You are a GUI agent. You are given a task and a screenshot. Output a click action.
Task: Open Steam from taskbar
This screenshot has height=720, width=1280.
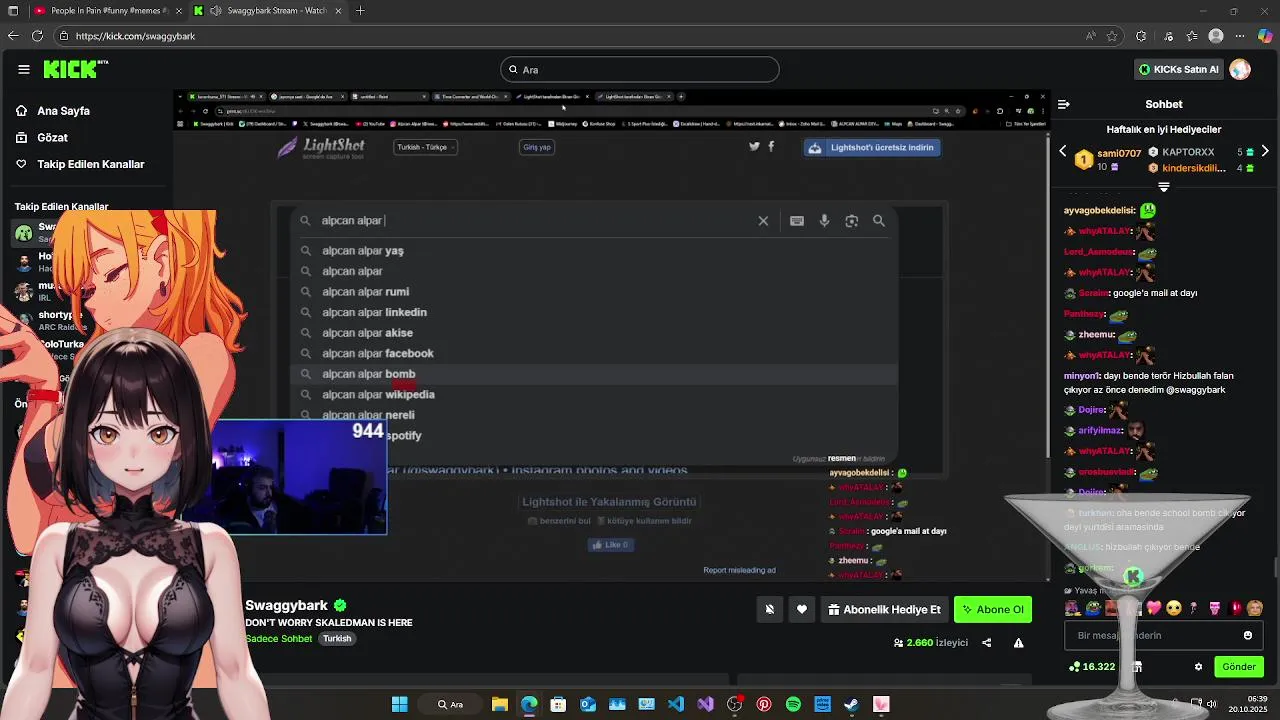pyautogui.click(x=851, y=704)
